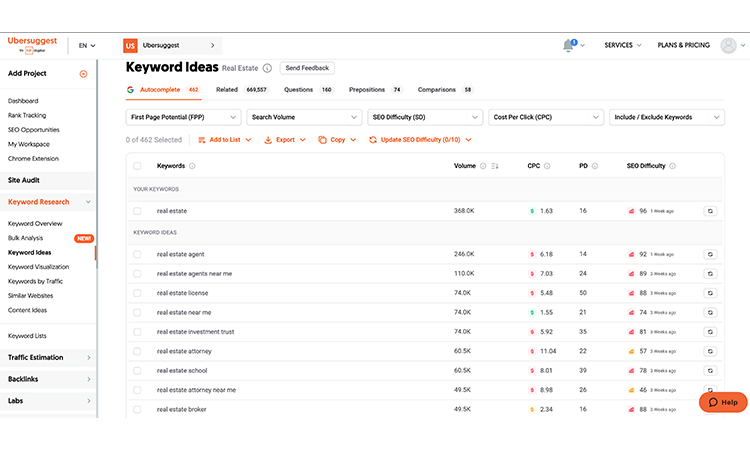Viewport: 750px width, 450px height.
Task: Open Rank Tracking in sidebar
Action: (x=27, y=115)
